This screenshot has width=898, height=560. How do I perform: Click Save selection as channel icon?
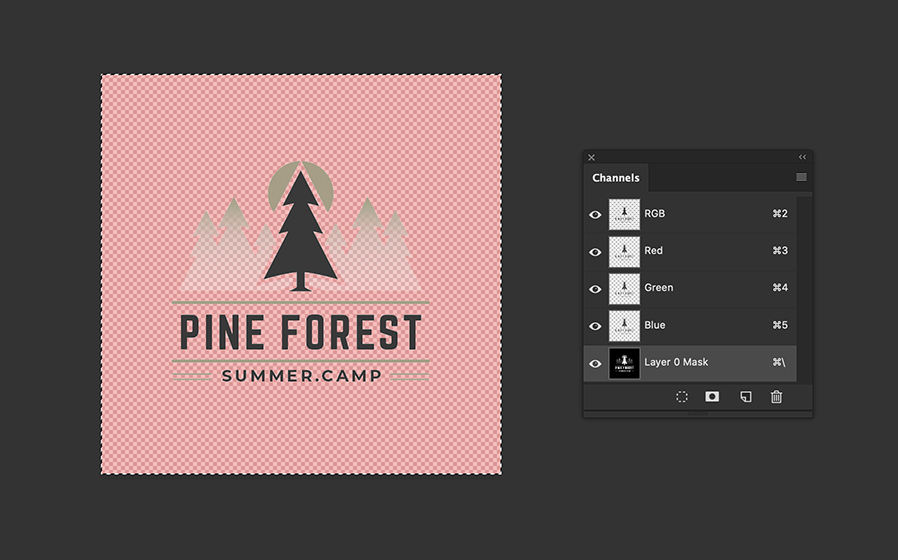click(712, 397)
